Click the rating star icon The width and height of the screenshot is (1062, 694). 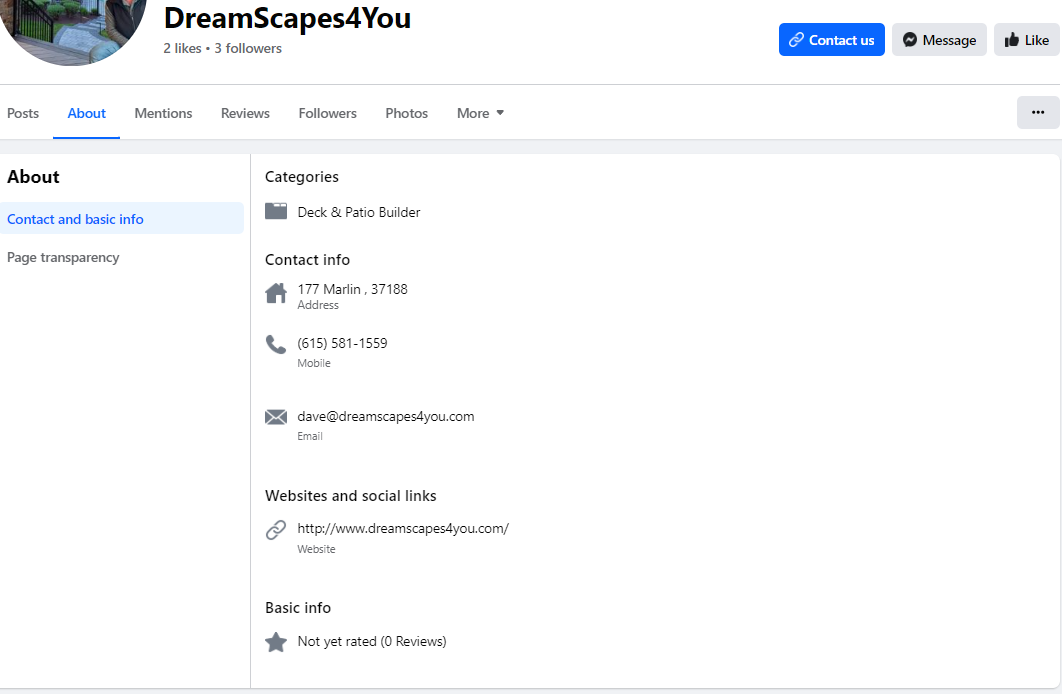(x=276, y=642)
